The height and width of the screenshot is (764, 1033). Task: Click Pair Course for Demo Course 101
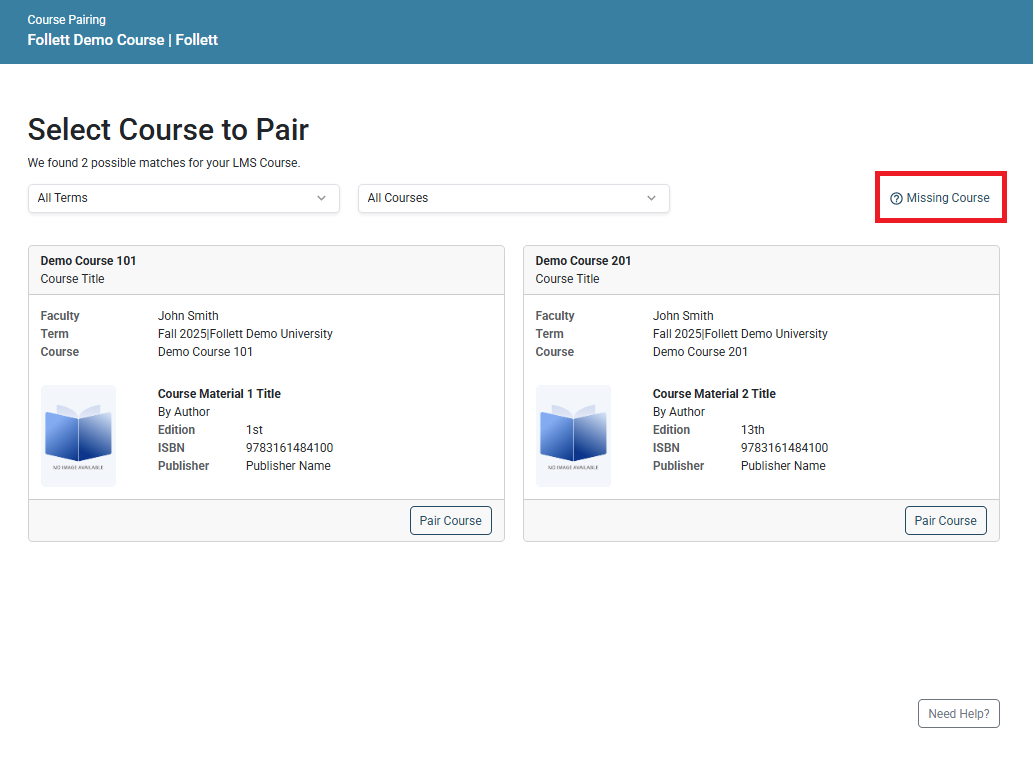tap(450, 520)
